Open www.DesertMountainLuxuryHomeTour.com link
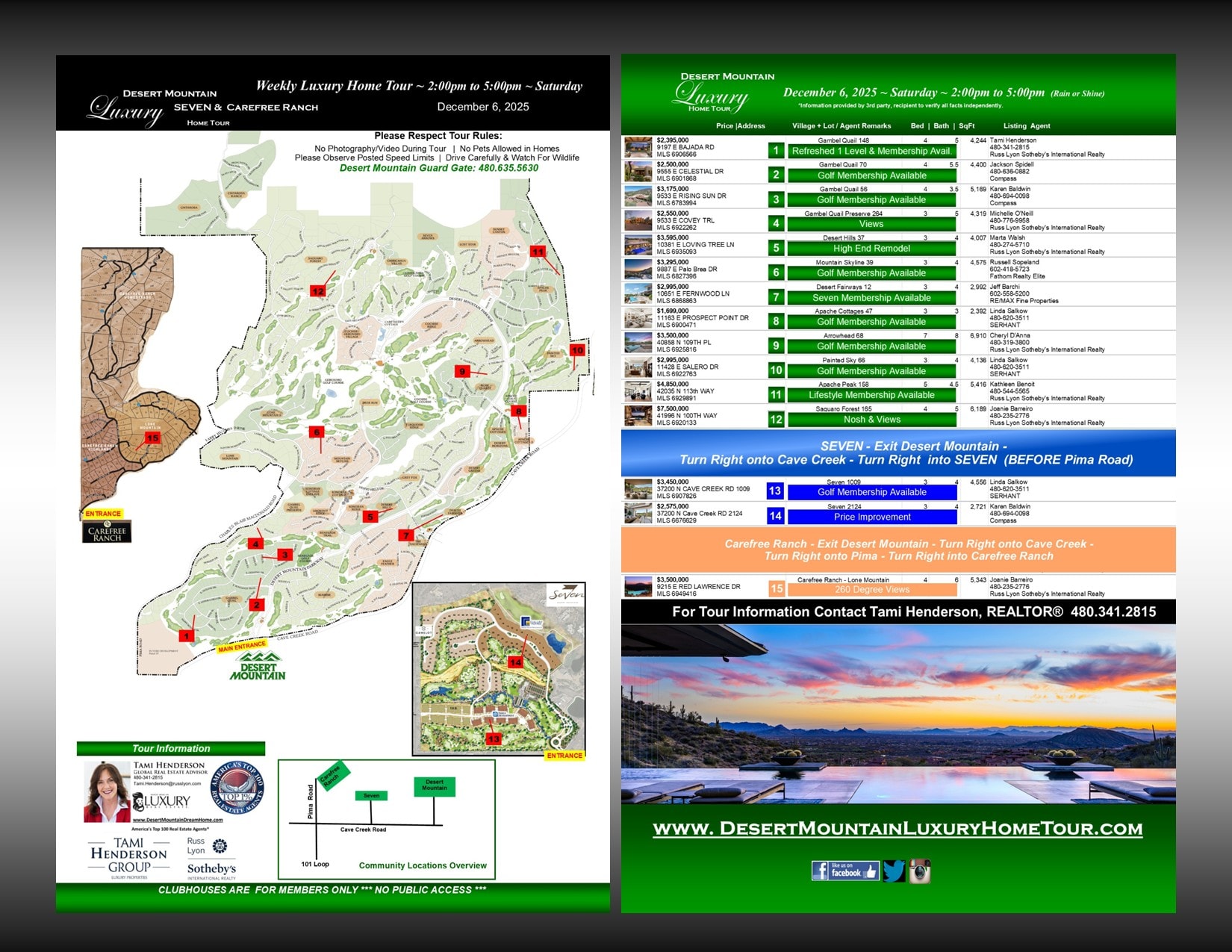Screen dimensions: 1232x952 [x=897, y=829]
